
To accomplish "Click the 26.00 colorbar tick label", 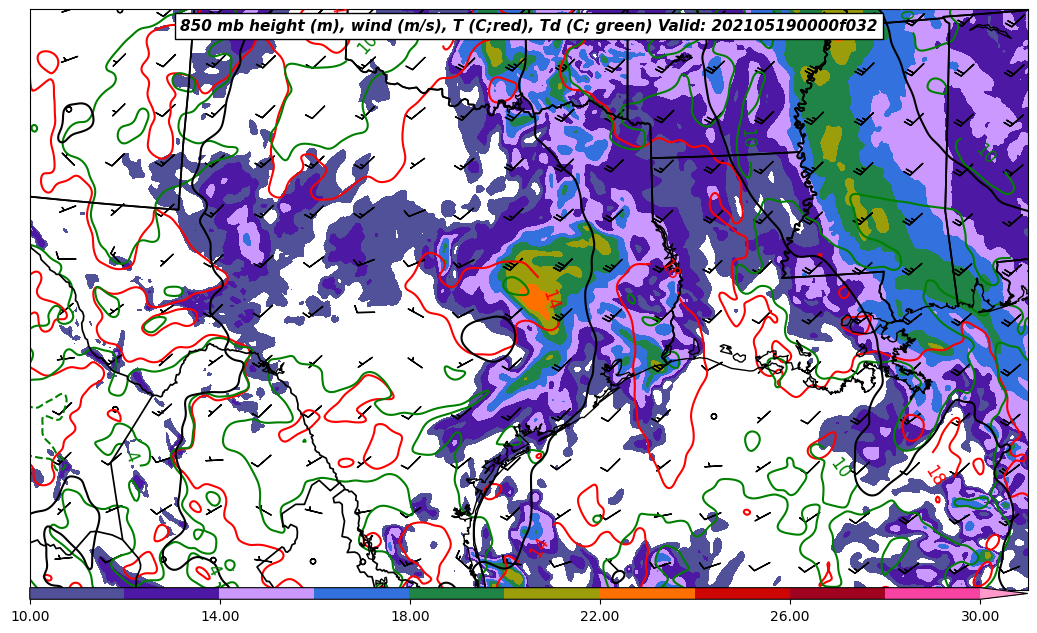I will pos(790,616).
